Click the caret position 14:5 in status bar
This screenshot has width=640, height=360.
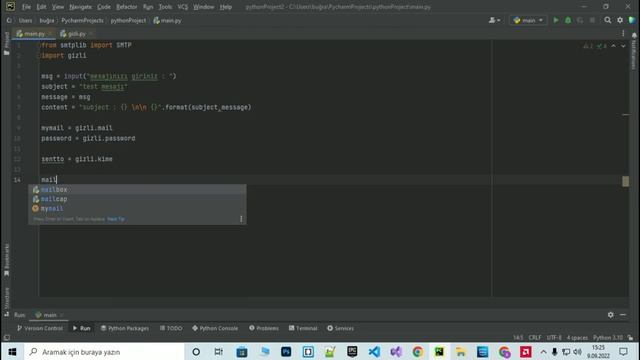pyautogui.click(x=518, y=338)
